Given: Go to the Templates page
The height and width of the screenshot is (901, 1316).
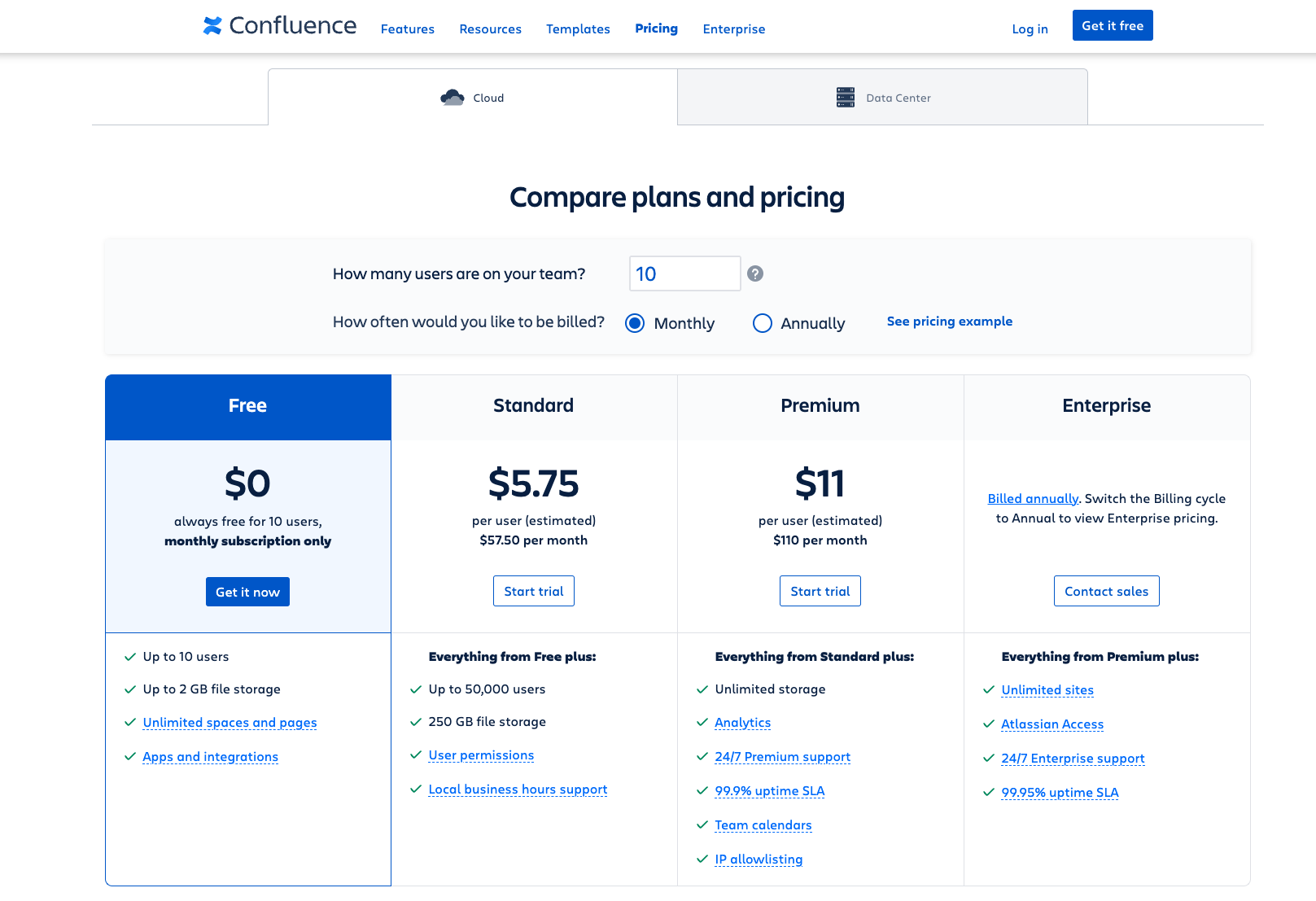Looking at the screenshot, I should (578, 29).
